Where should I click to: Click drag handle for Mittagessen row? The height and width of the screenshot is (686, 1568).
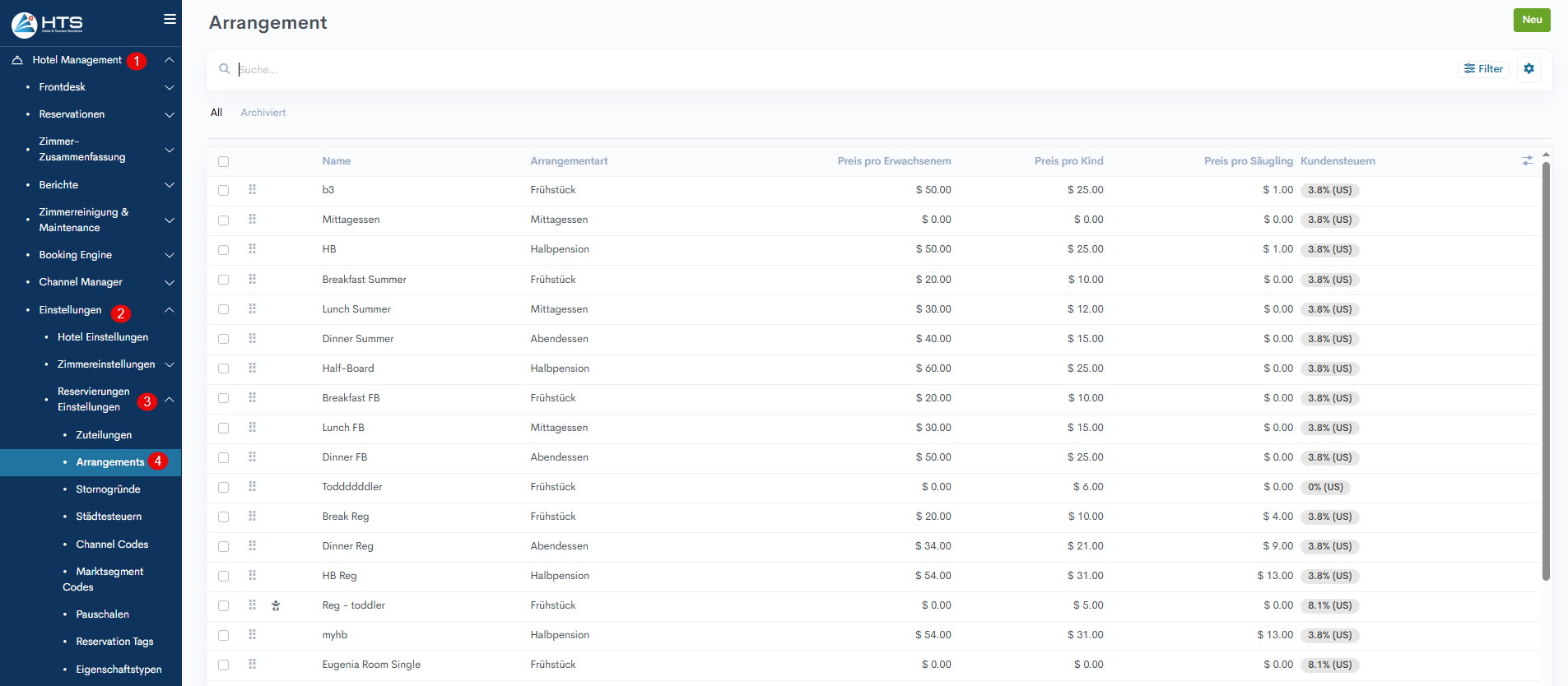252,220
